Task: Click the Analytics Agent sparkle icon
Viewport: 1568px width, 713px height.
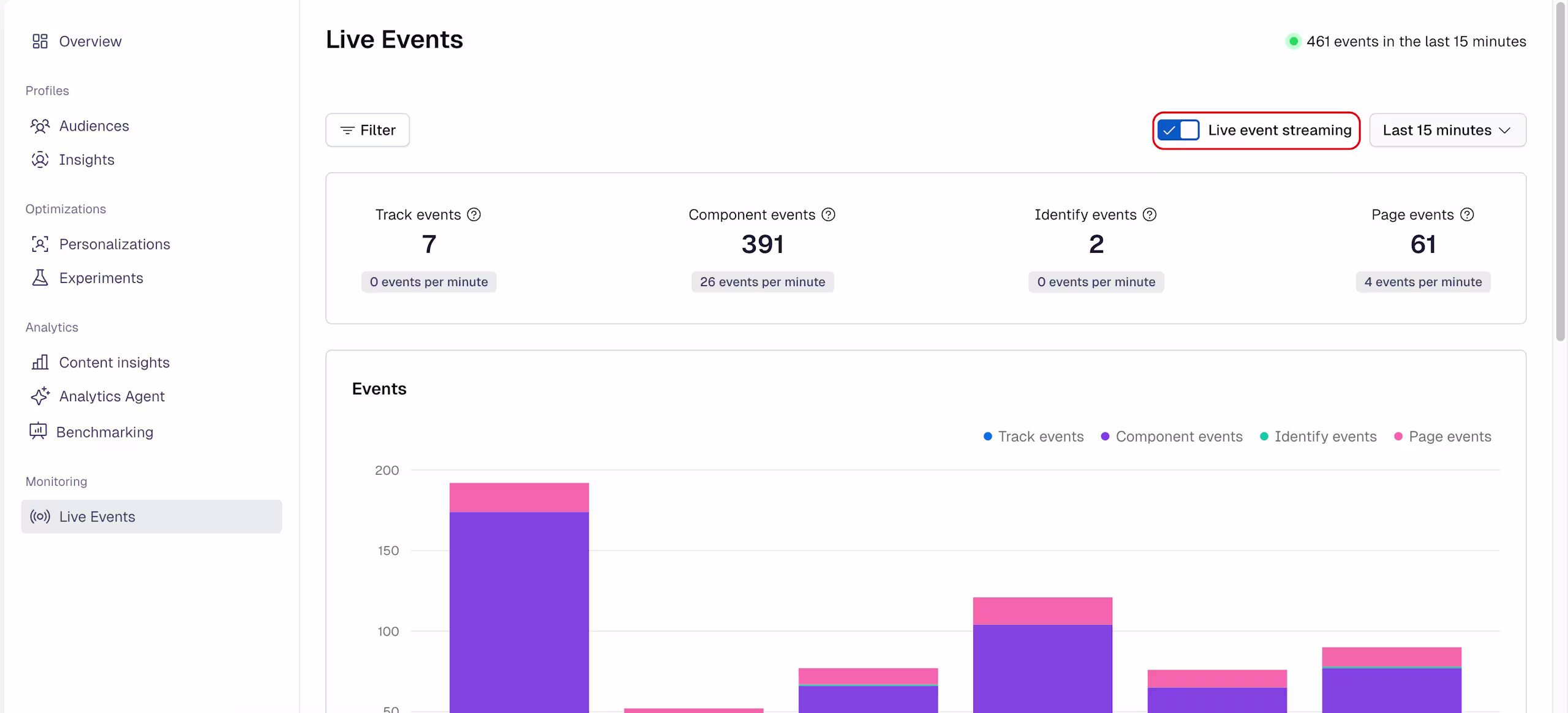Action: click(x=40, y=396)
